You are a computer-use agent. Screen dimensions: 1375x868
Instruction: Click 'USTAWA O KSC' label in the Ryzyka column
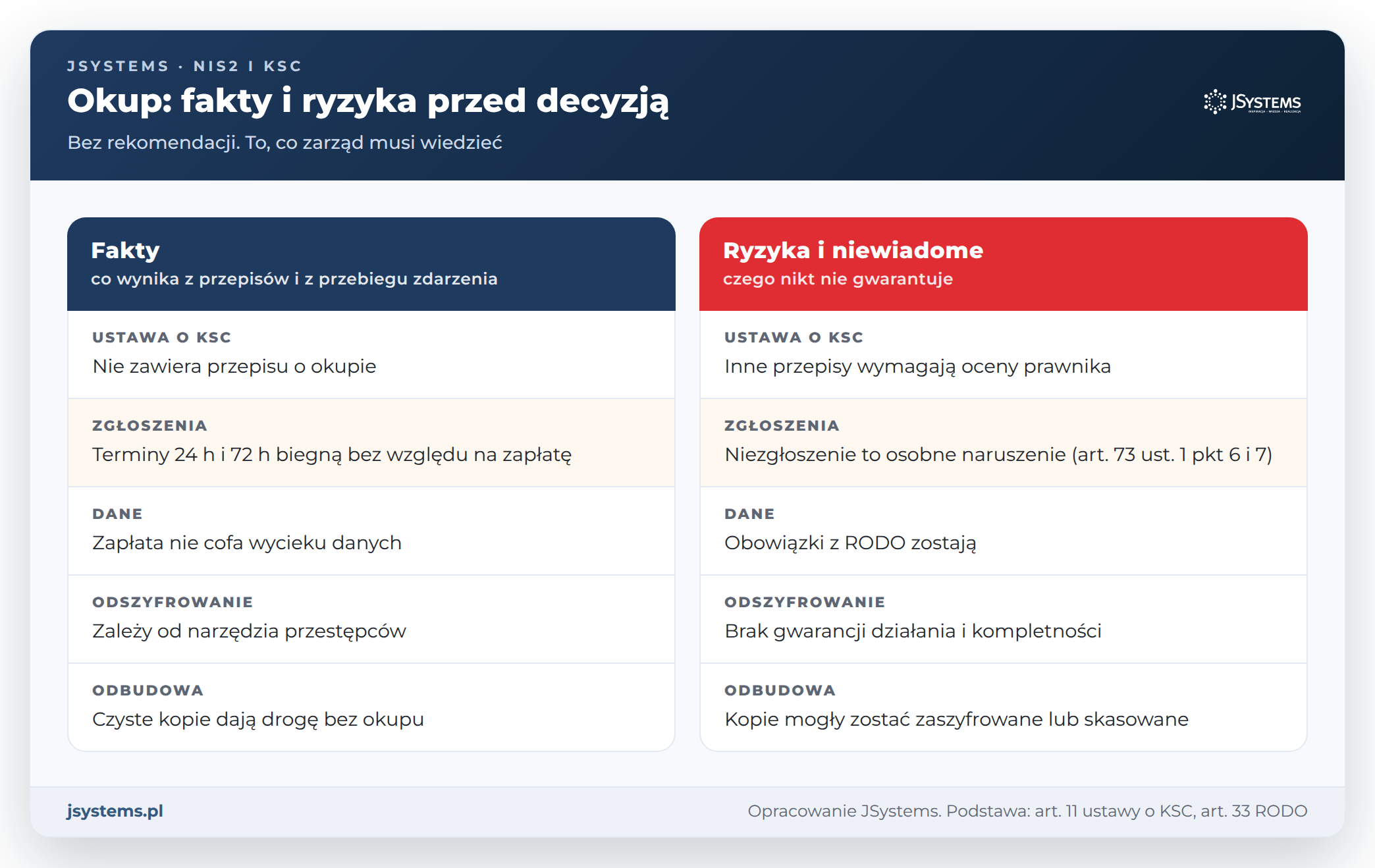pyautogui.click(x=794, y=337)
